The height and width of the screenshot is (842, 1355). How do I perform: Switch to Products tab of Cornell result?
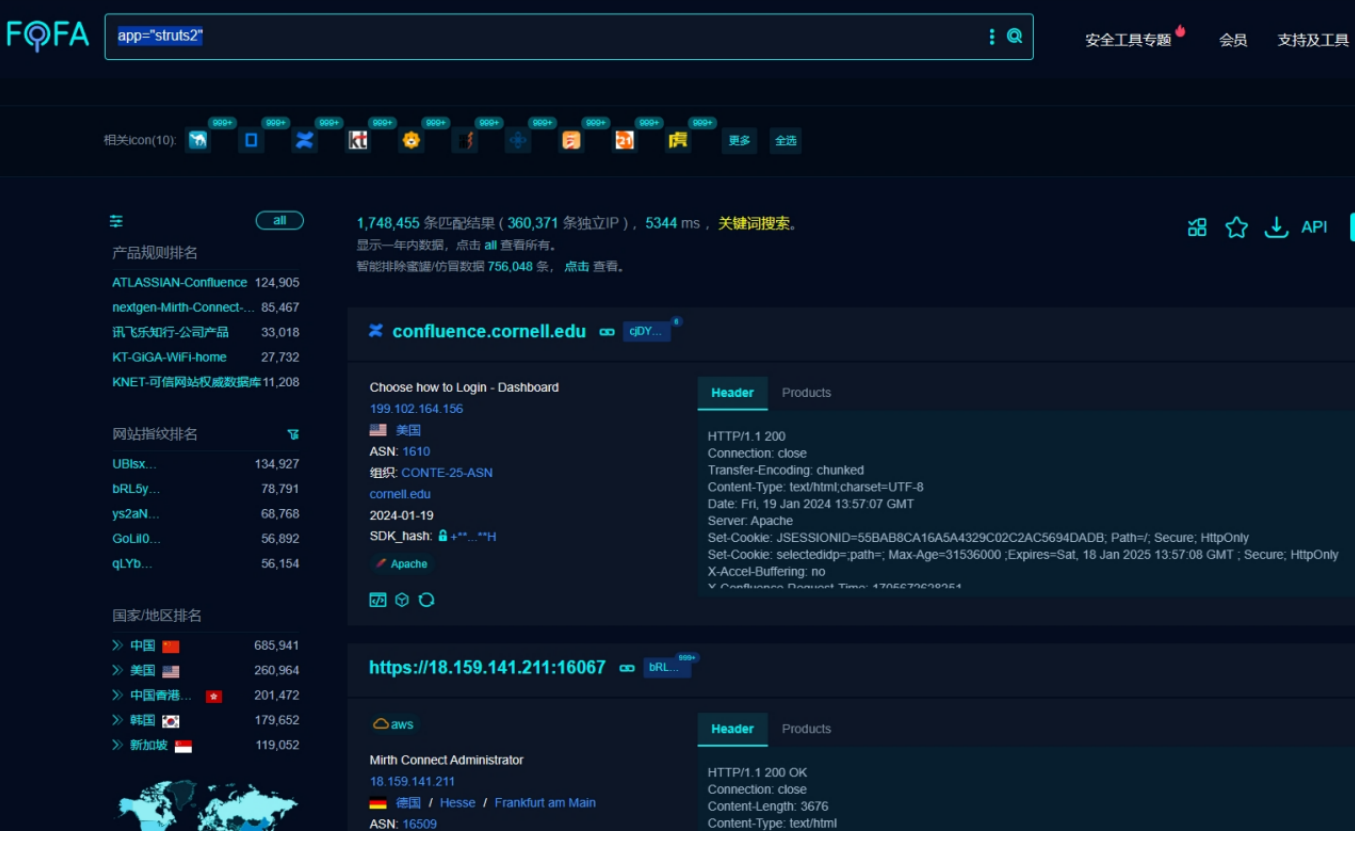[806, 393]
